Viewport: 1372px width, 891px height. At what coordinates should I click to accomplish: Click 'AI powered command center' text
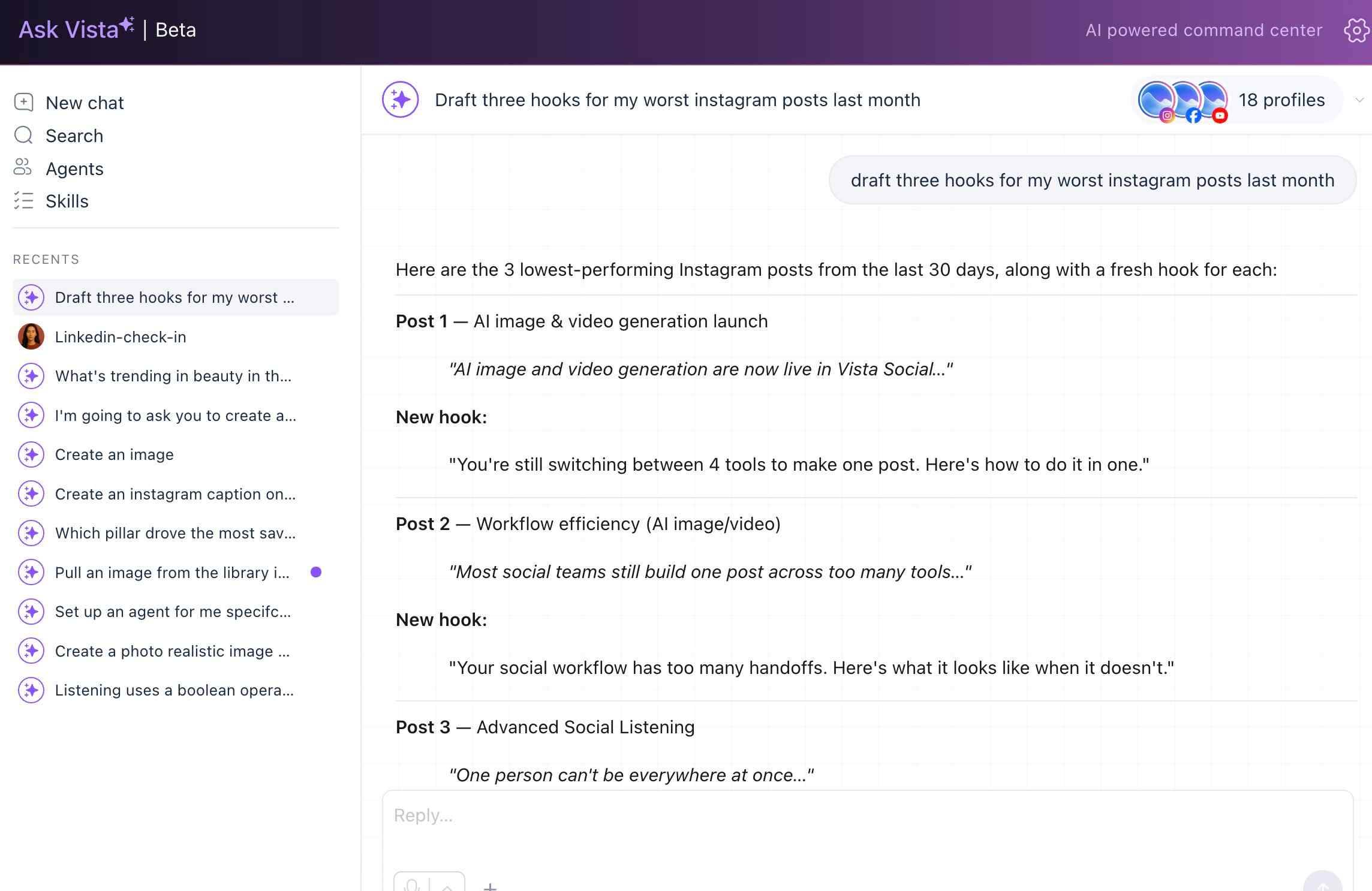pyautogui.click(x=1203, y=30)
